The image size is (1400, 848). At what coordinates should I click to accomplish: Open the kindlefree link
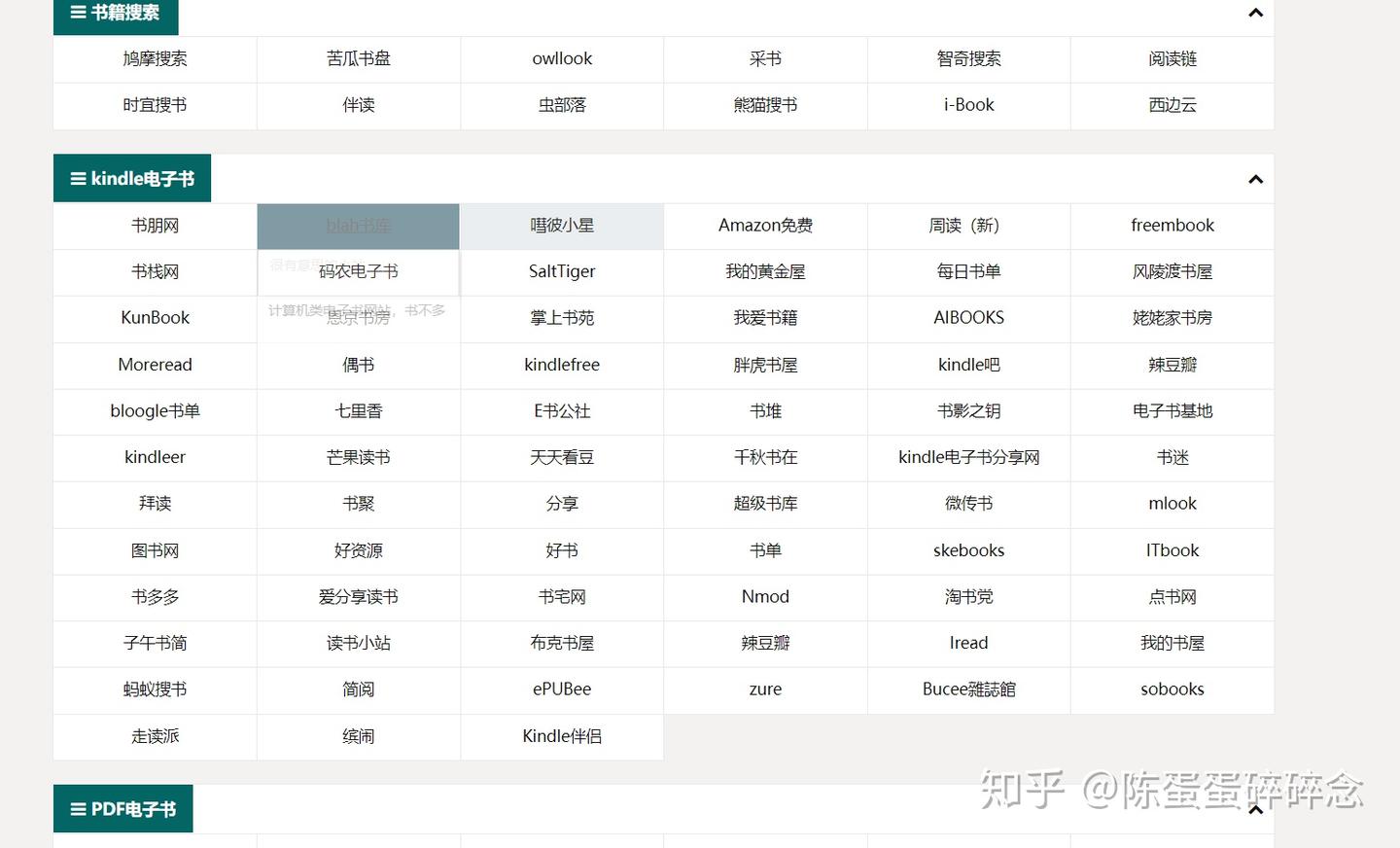tap(562, 365)
